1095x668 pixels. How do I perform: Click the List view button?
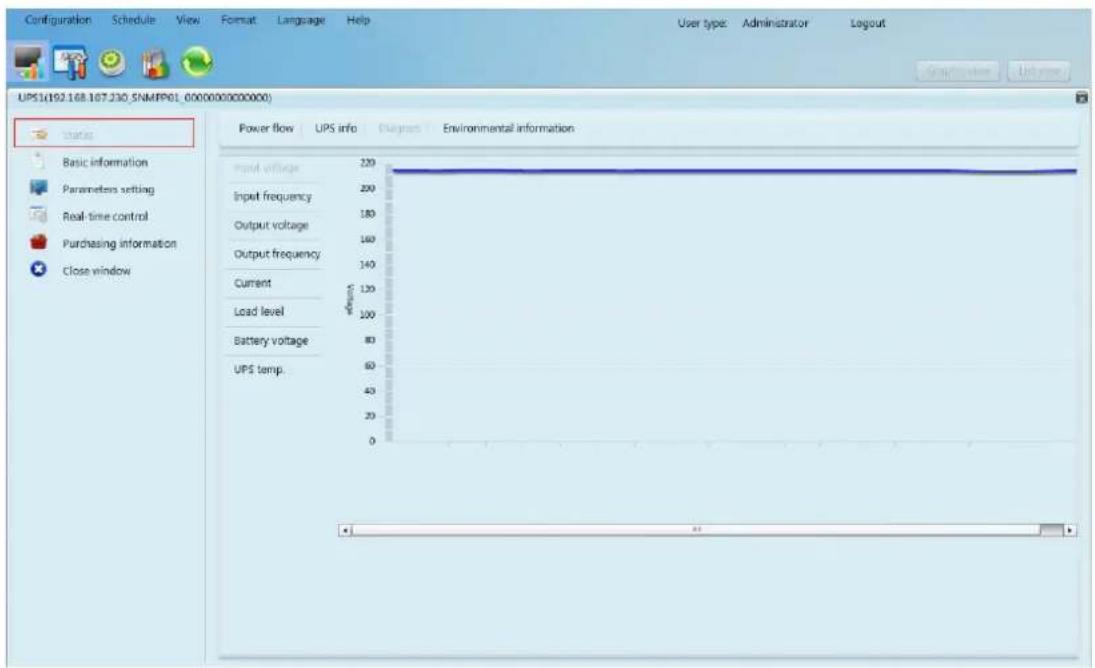click(1039, 71)
